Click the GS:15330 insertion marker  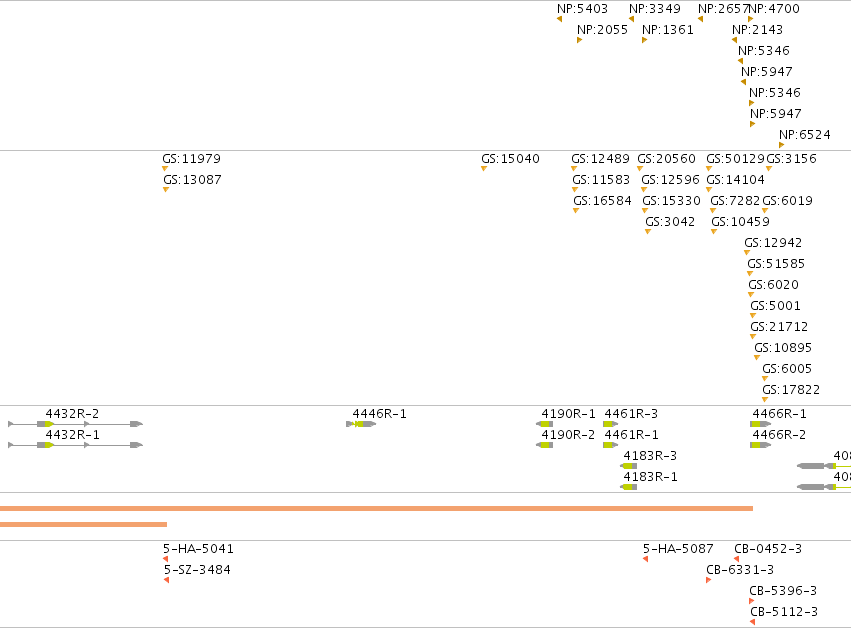[645, 211]
